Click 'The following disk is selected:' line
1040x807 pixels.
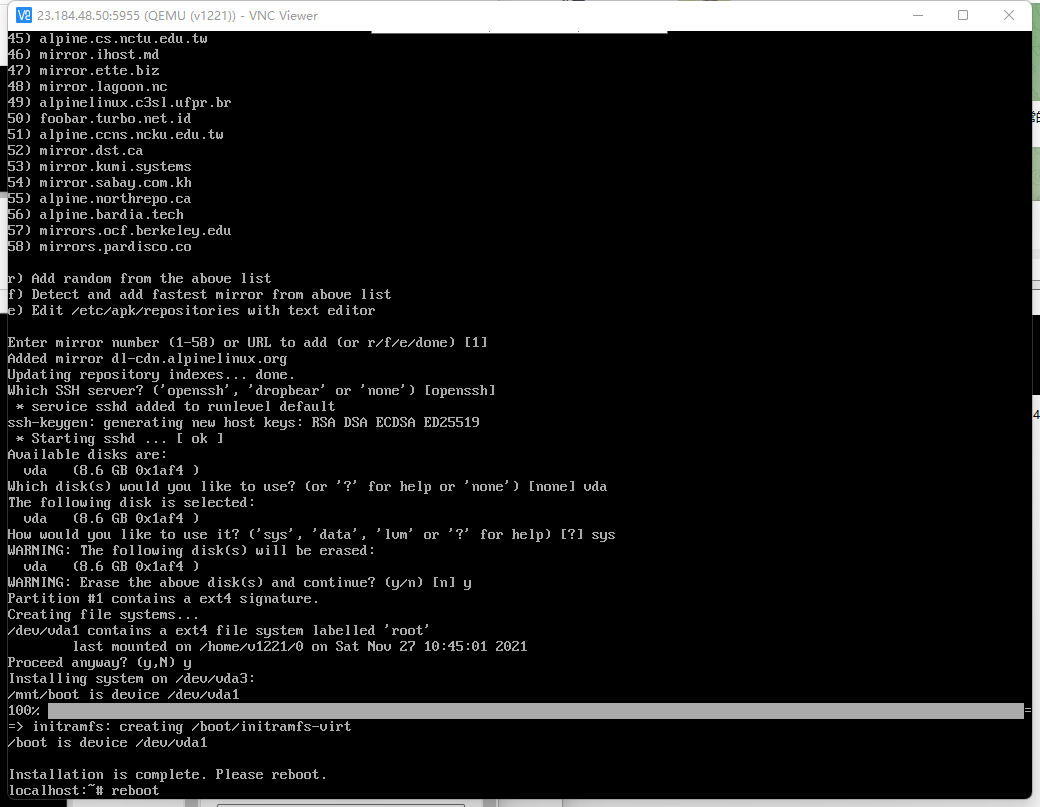(131, 503)
